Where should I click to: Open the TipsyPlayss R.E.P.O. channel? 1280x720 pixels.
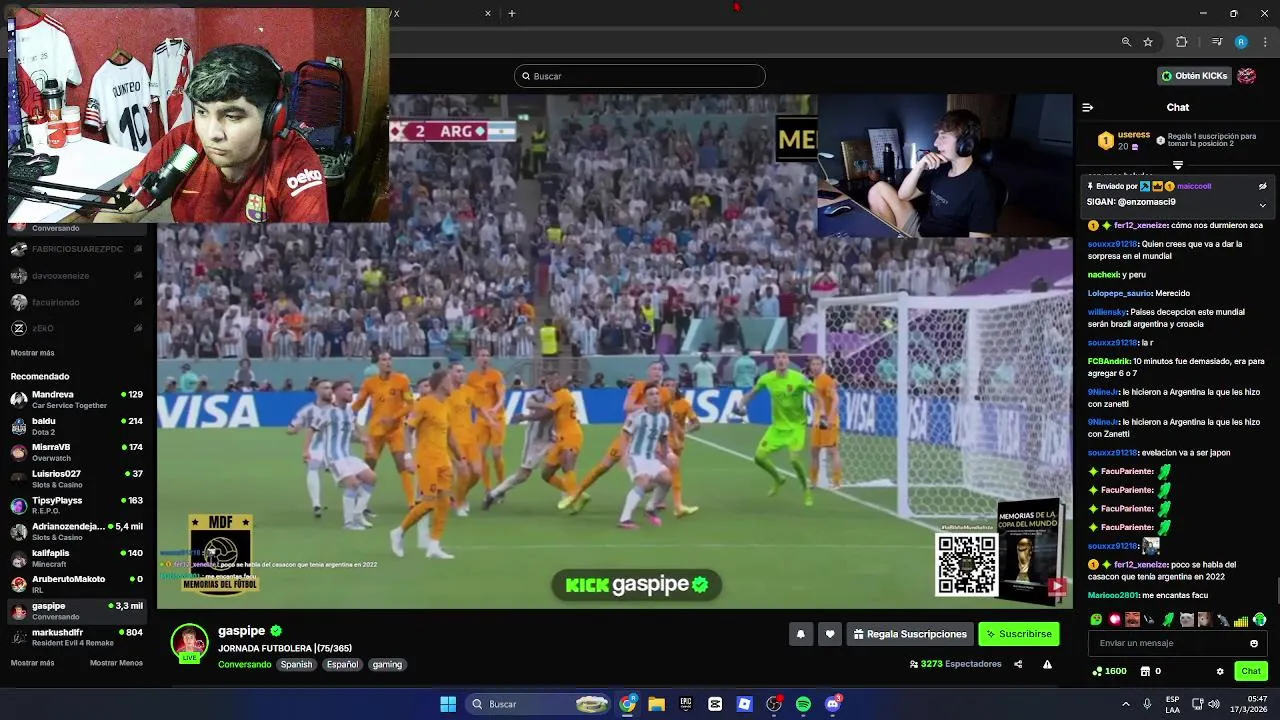(76, 505)
